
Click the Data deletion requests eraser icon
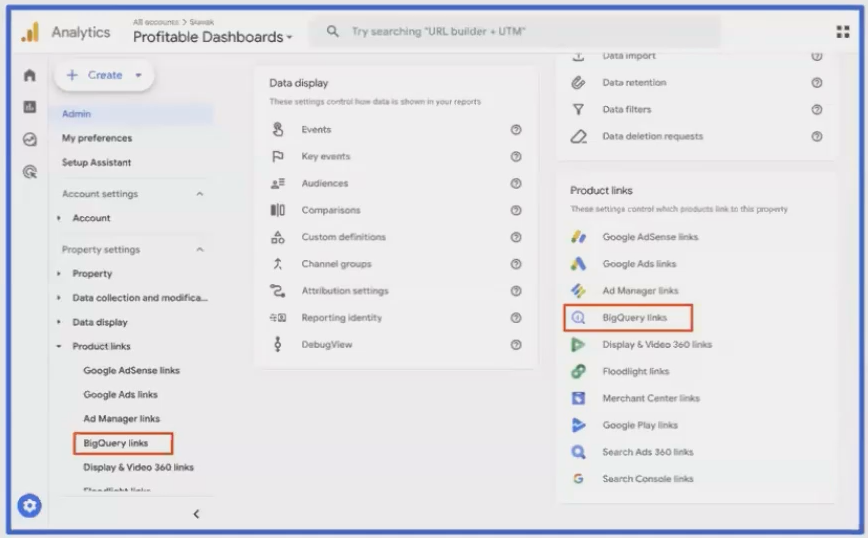(578, 136)
